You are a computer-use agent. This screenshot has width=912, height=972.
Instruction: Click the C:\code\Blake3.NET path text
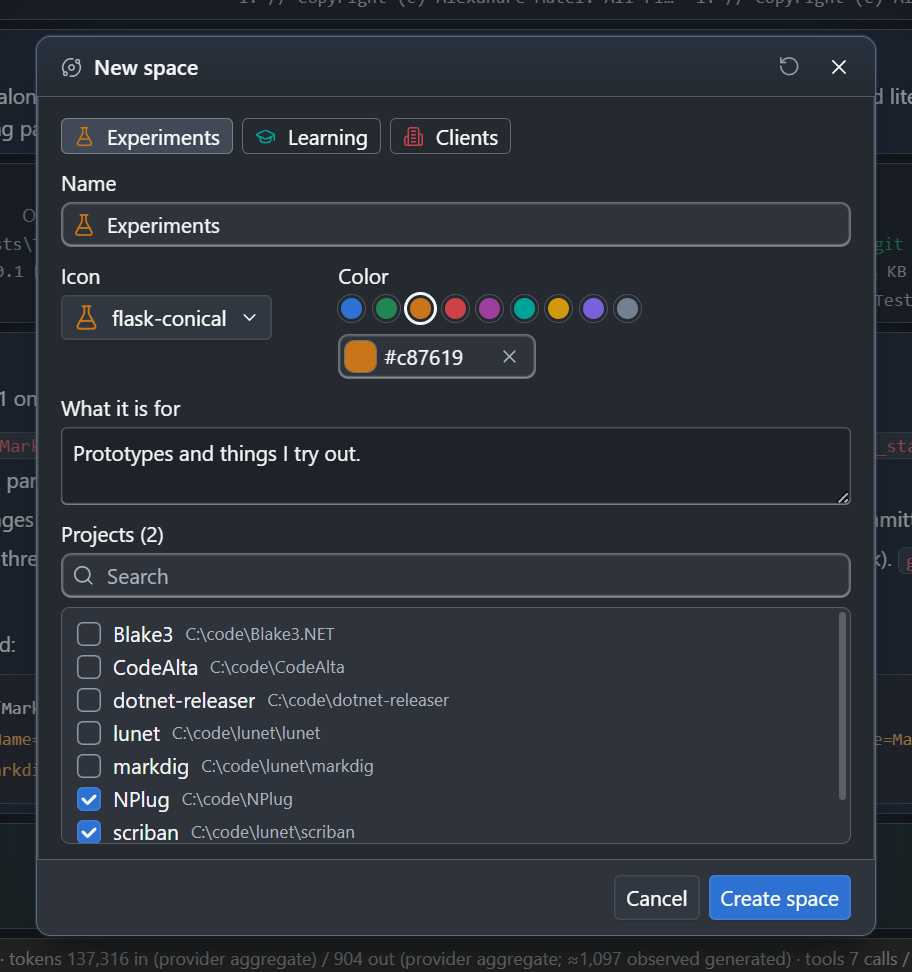click(260, 634)
